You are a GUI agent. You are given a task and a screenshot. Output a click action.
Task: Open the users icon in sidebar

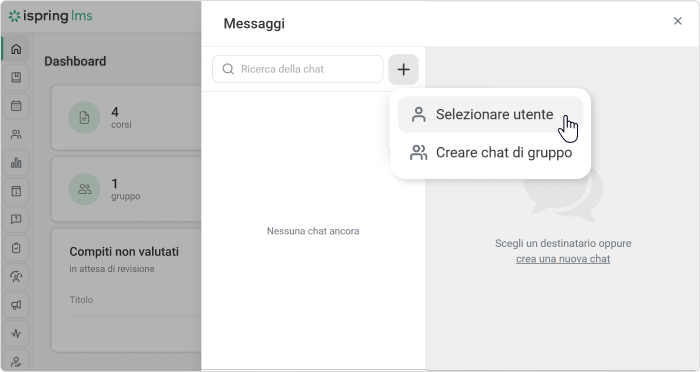pos(16,134)
